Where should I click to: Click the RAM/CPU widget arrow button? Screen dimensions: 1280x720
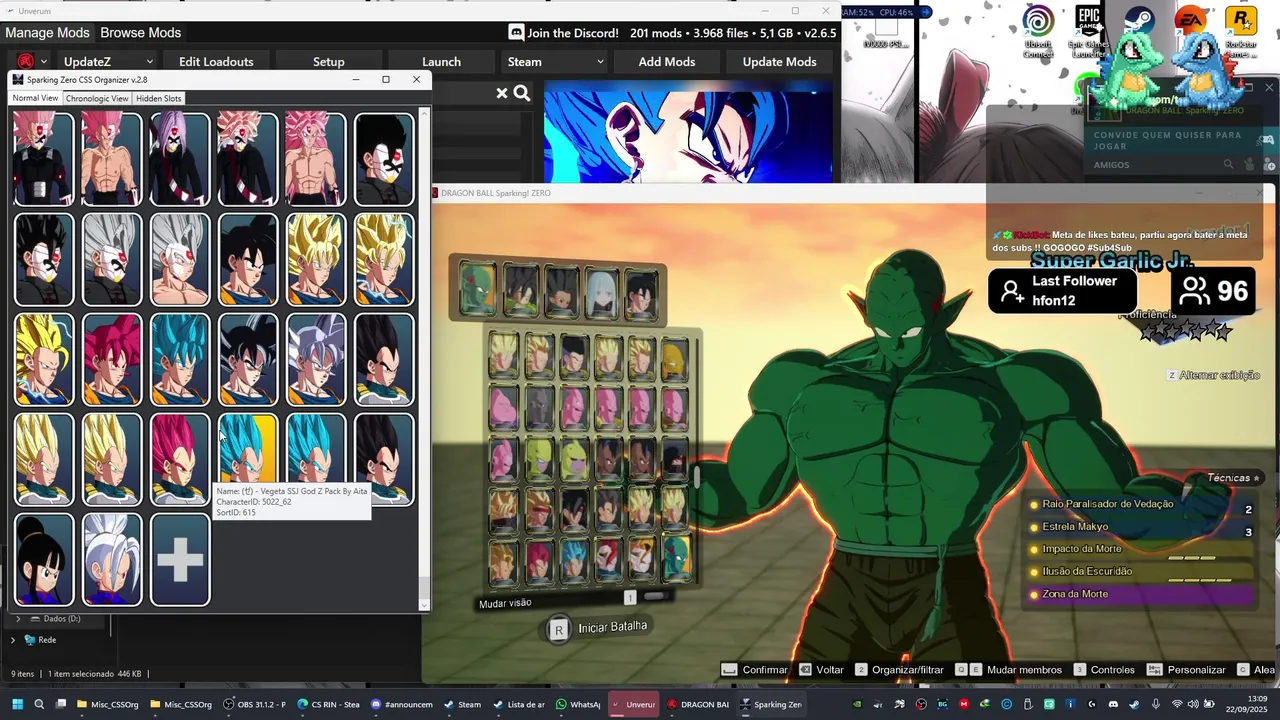(x=924, y=12)
